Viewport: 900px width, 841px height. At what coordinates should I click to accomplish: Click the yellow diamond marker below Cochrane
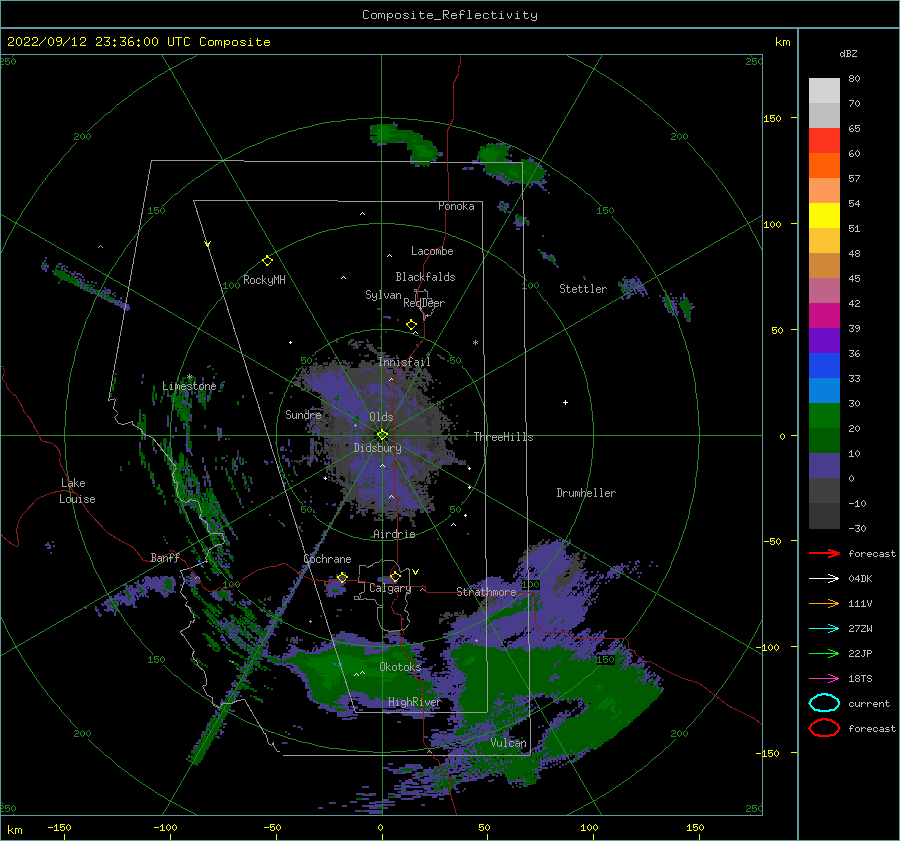tap(342, 577)
